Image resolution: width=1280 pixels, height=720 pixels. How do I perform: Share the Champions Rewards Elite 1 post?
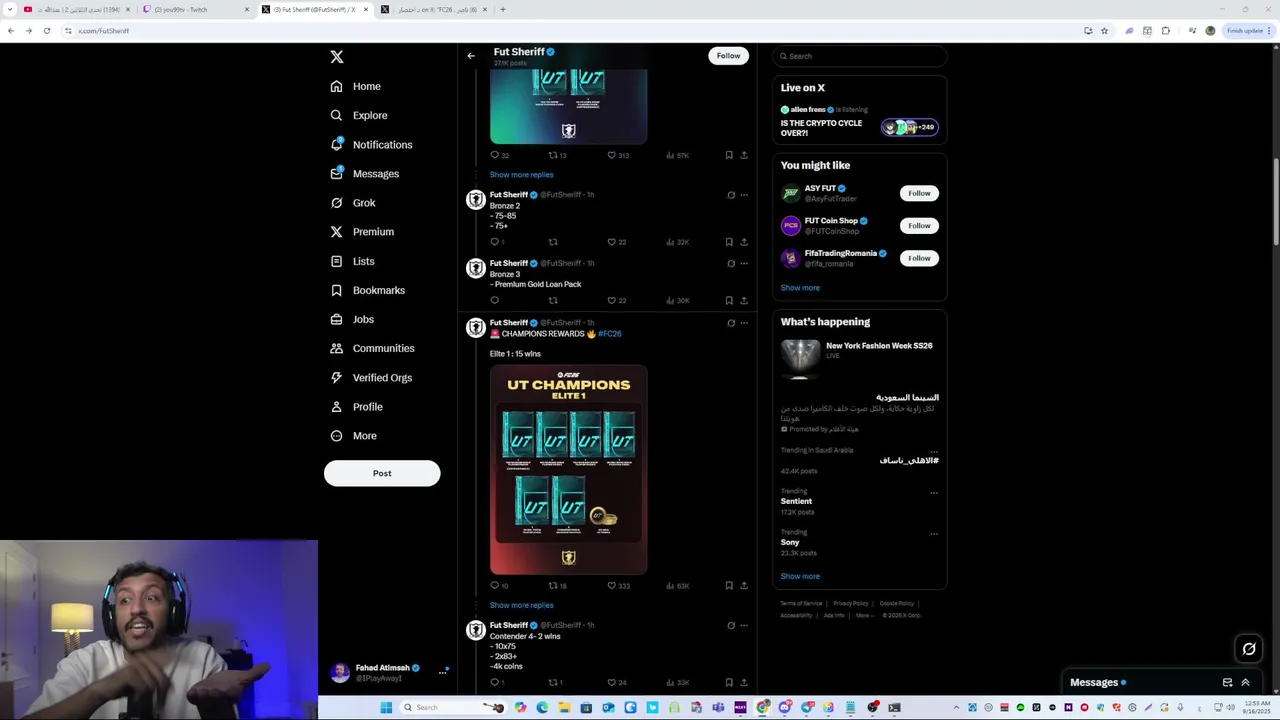743,586
